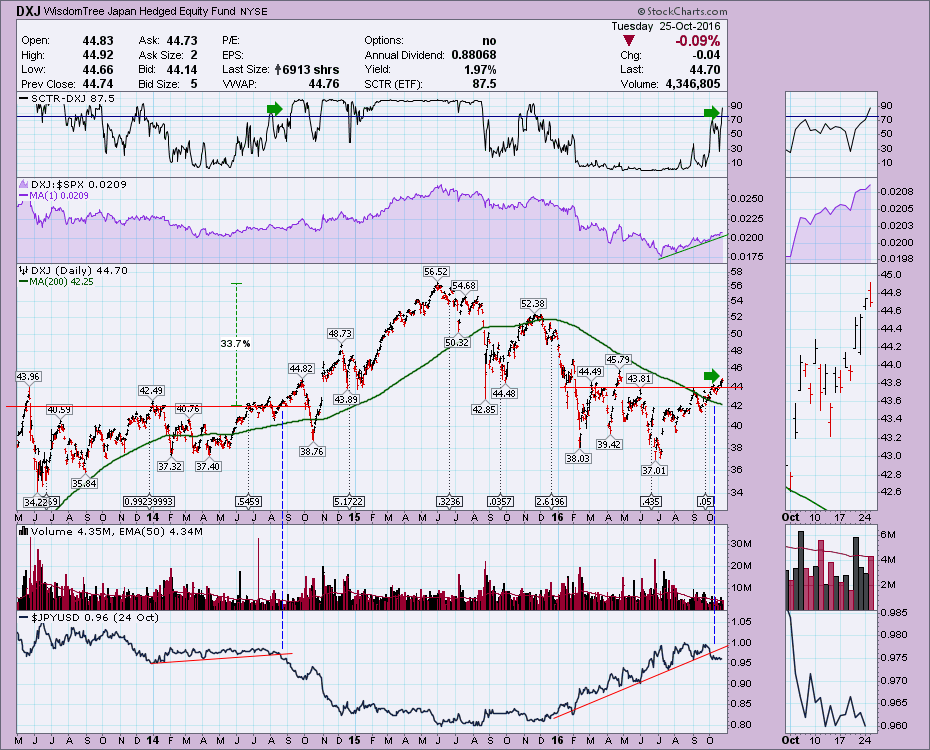Image resolution: width=930 pixels, height=750 pixels.
Task: Click the 35.84 low price label
Action: tap(84, 483)
